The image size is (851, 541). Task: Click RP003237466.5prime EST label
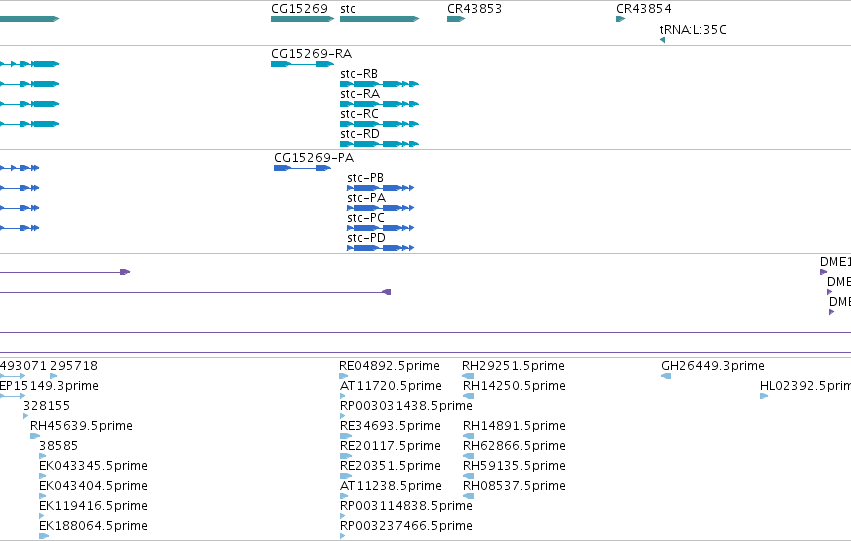pos(406,526)
